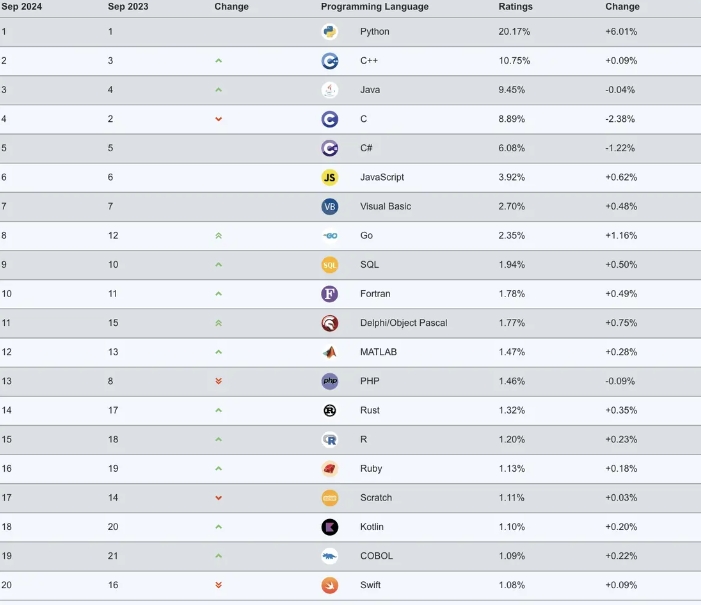
Task: Click the yellow JavaScript JS icon
Action: click(x=329, y=177)
